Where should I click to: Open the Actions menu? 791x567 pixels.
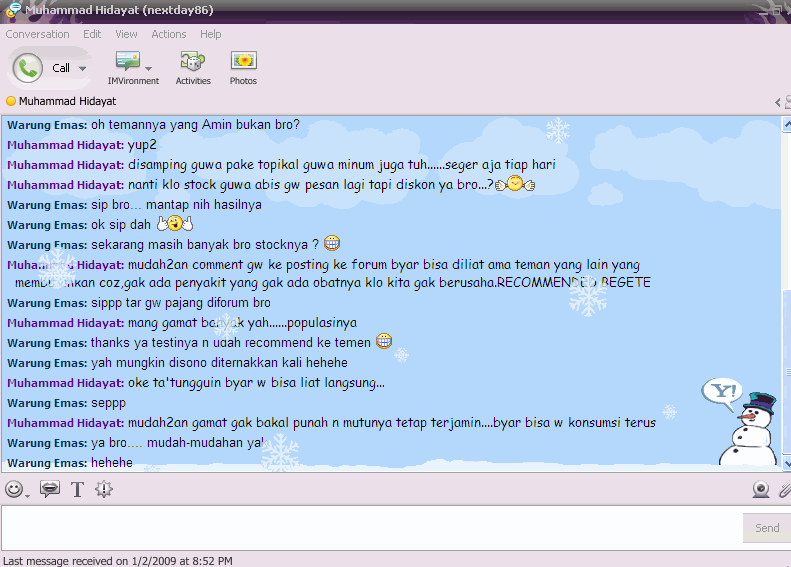[168, 34]
